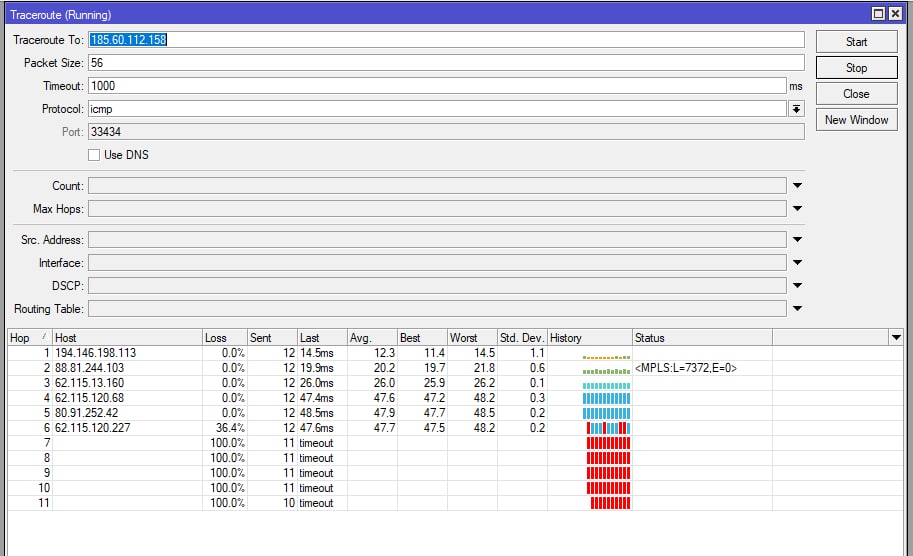Click the history graph of hop 5
This screenshot has height=556, width=913.
click(606, 413)
